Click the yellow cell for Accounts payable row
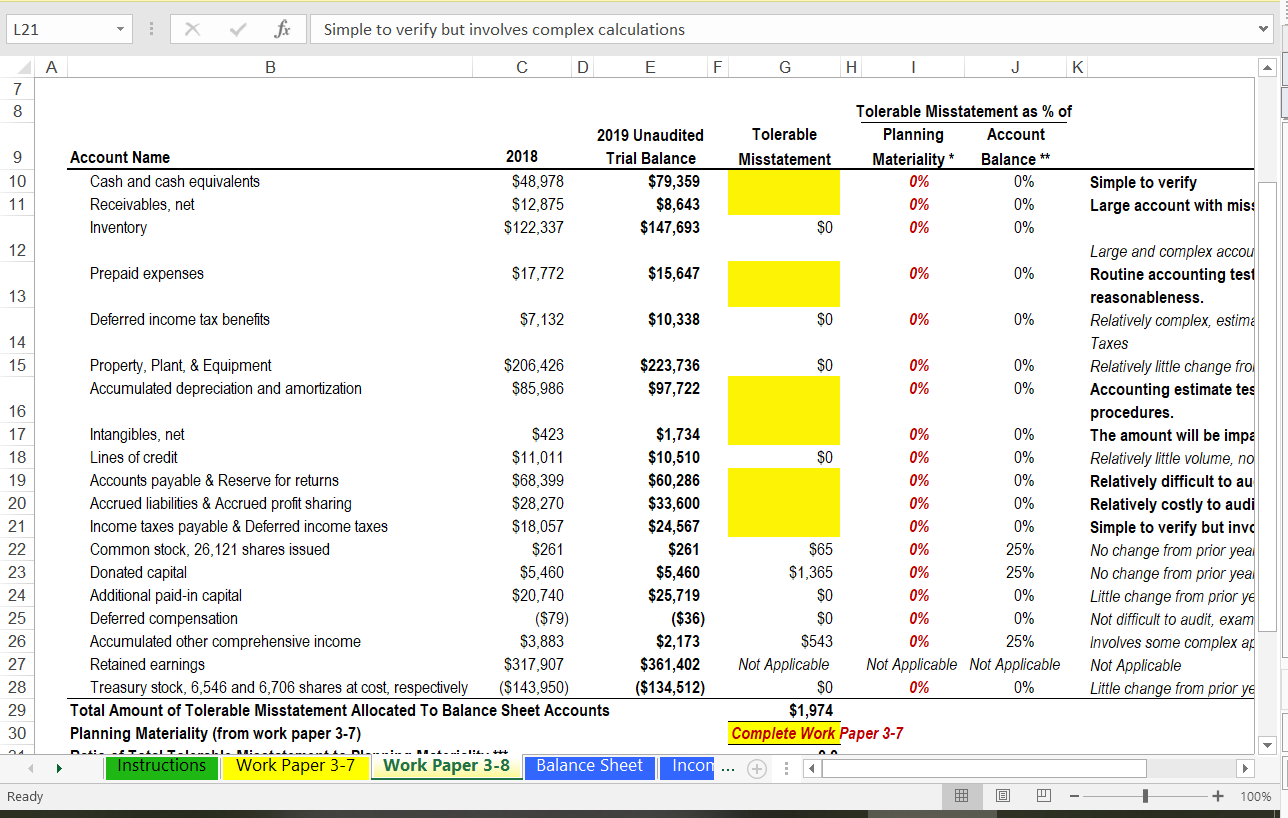 pyautogui.click(x=784, y=480)
